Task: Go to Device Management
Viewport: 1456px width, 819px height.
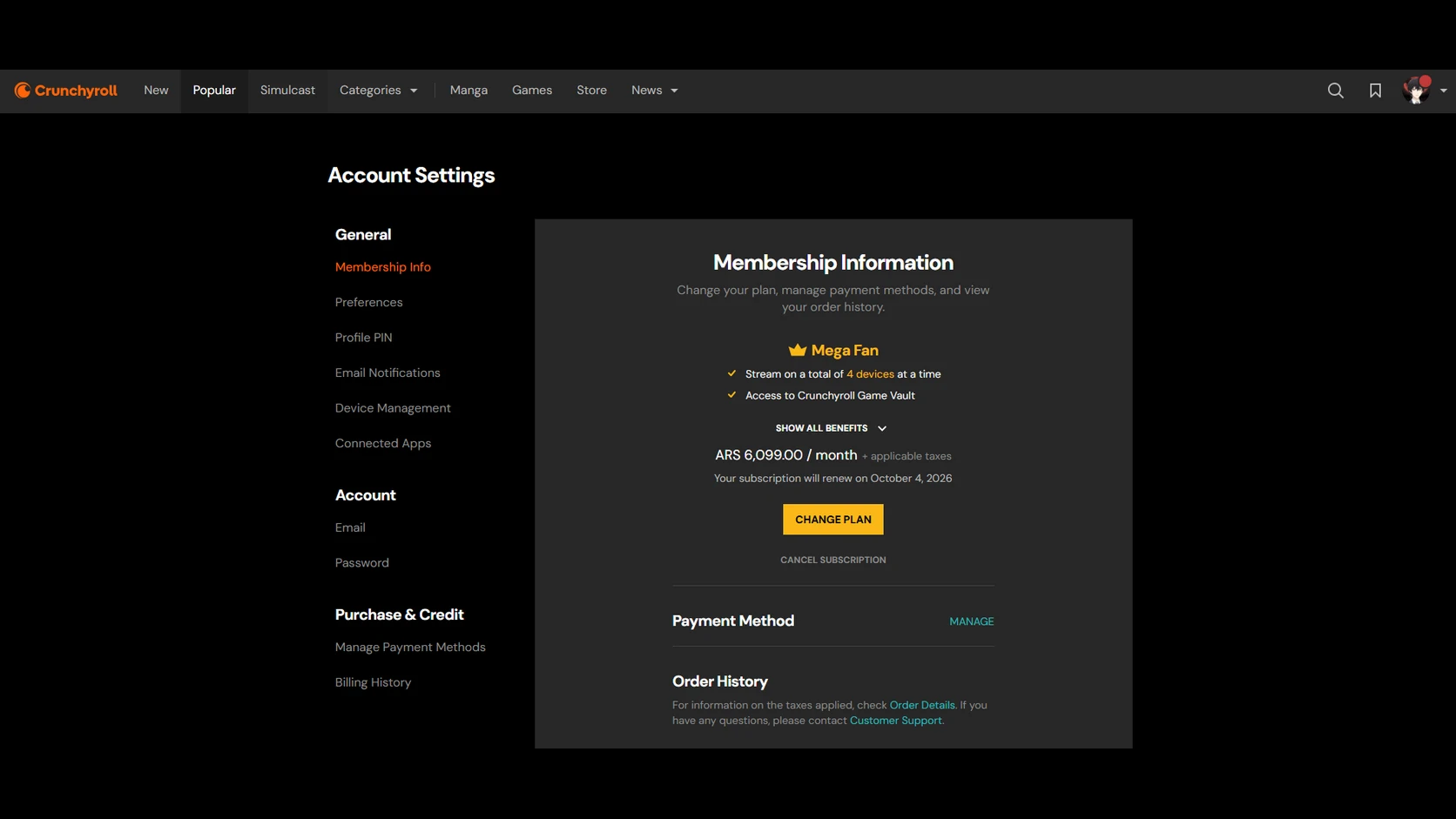Action: (x=393, y=408)
